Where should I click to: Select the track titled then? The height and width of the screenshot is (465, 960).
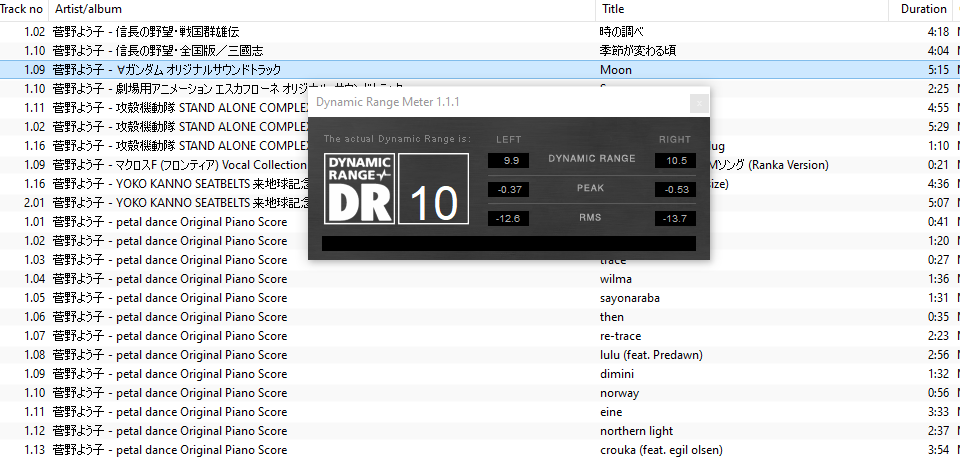click(480, 317)
